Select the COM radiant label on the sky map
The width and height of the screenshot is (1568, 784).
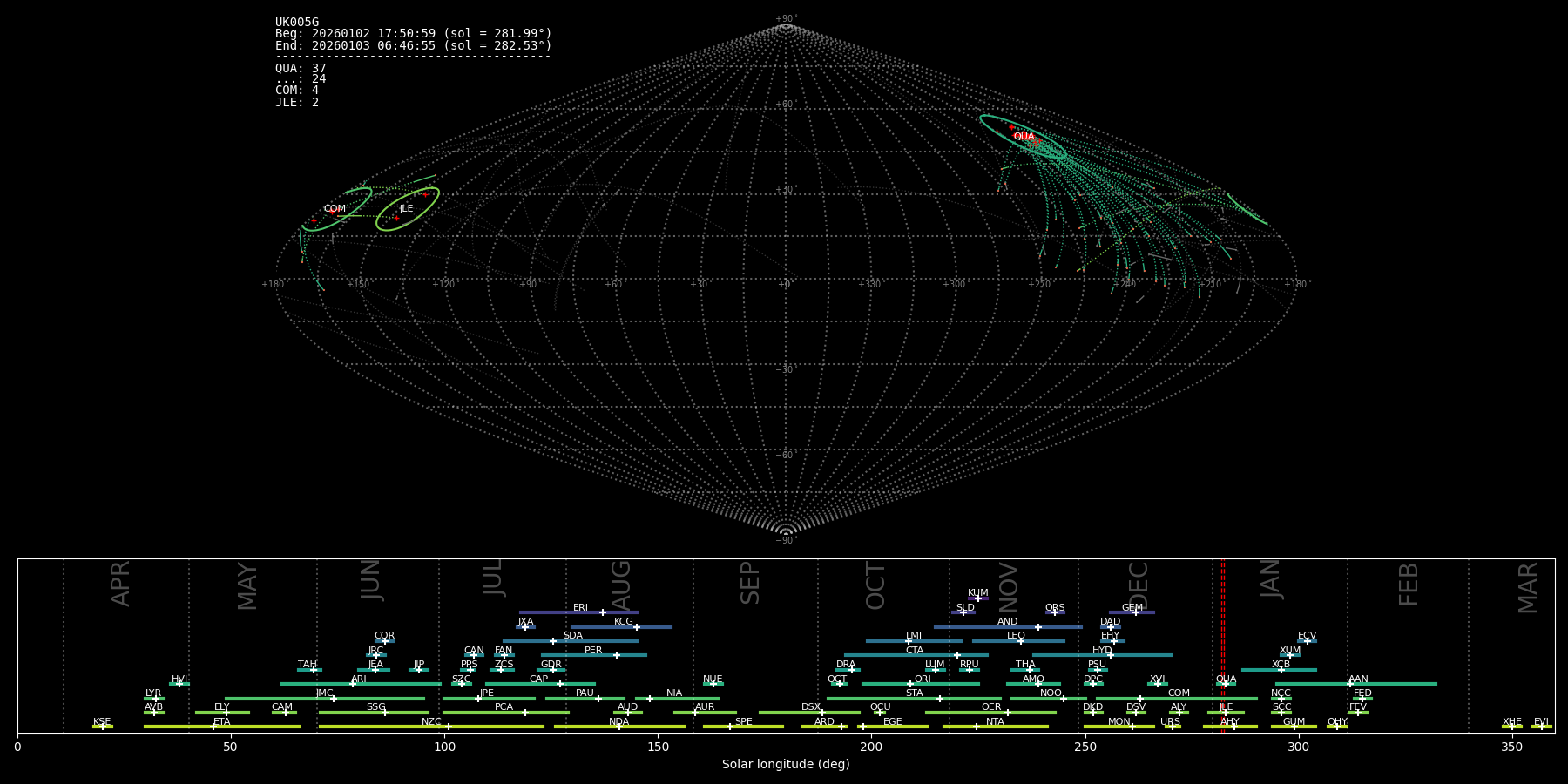tap(335, 209)
